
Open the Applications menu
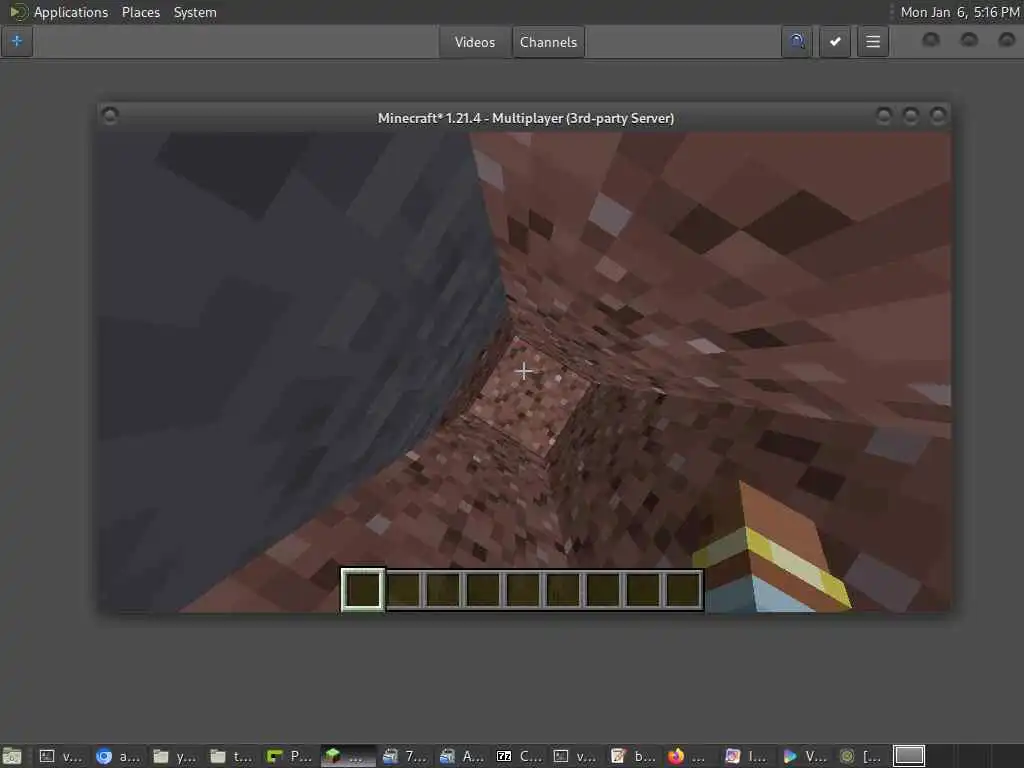pos(71,12)
